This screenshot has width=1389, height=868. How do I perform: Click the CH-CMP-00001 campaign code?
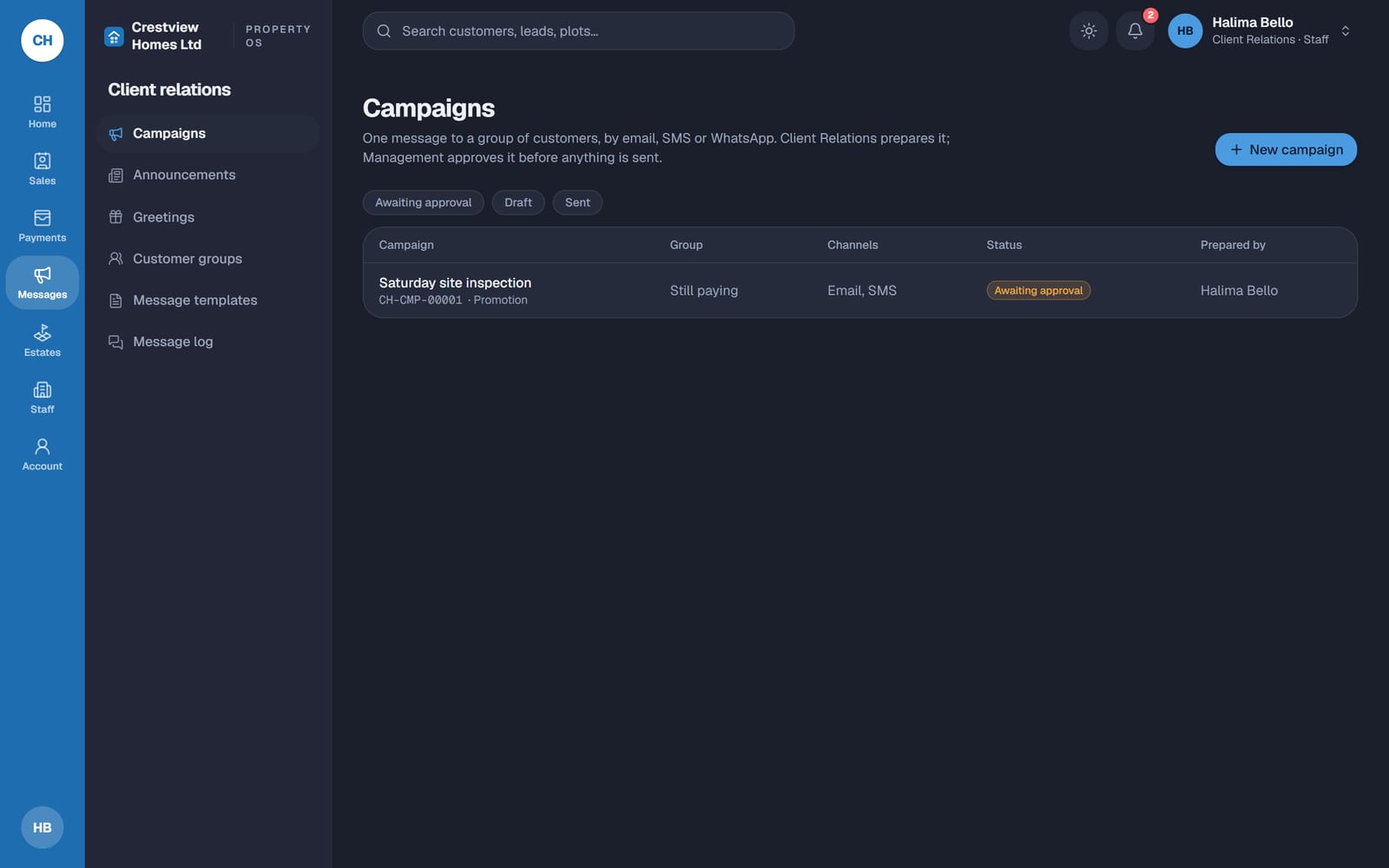[420, 300]
